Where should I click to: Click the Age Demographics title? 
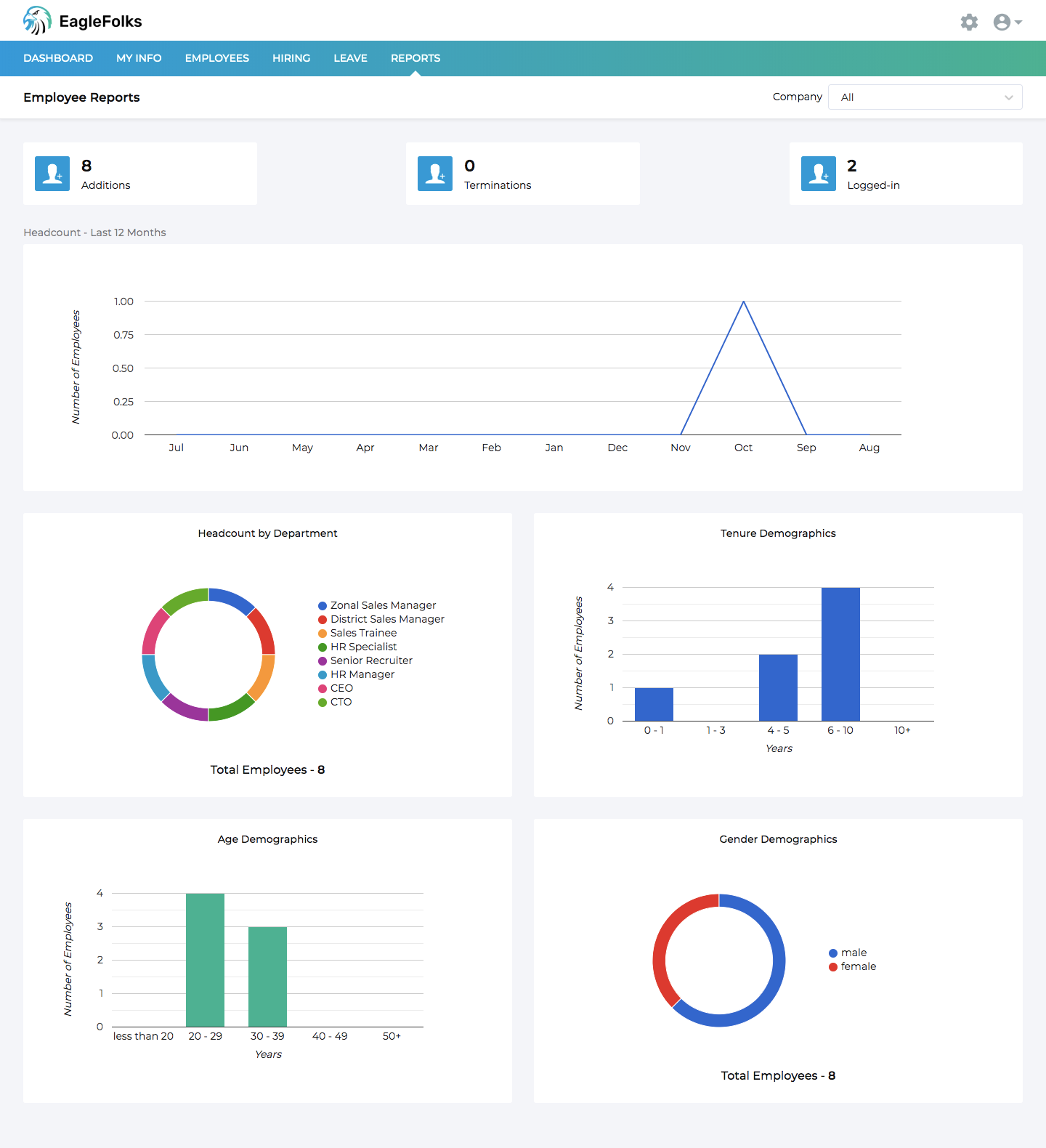coord(267,839)
